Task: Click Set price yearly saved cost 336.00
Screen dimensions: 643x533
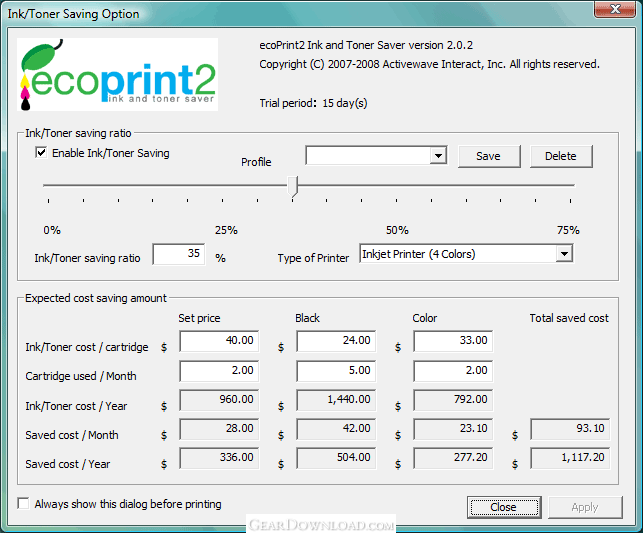Action: (x=219, y=458)
